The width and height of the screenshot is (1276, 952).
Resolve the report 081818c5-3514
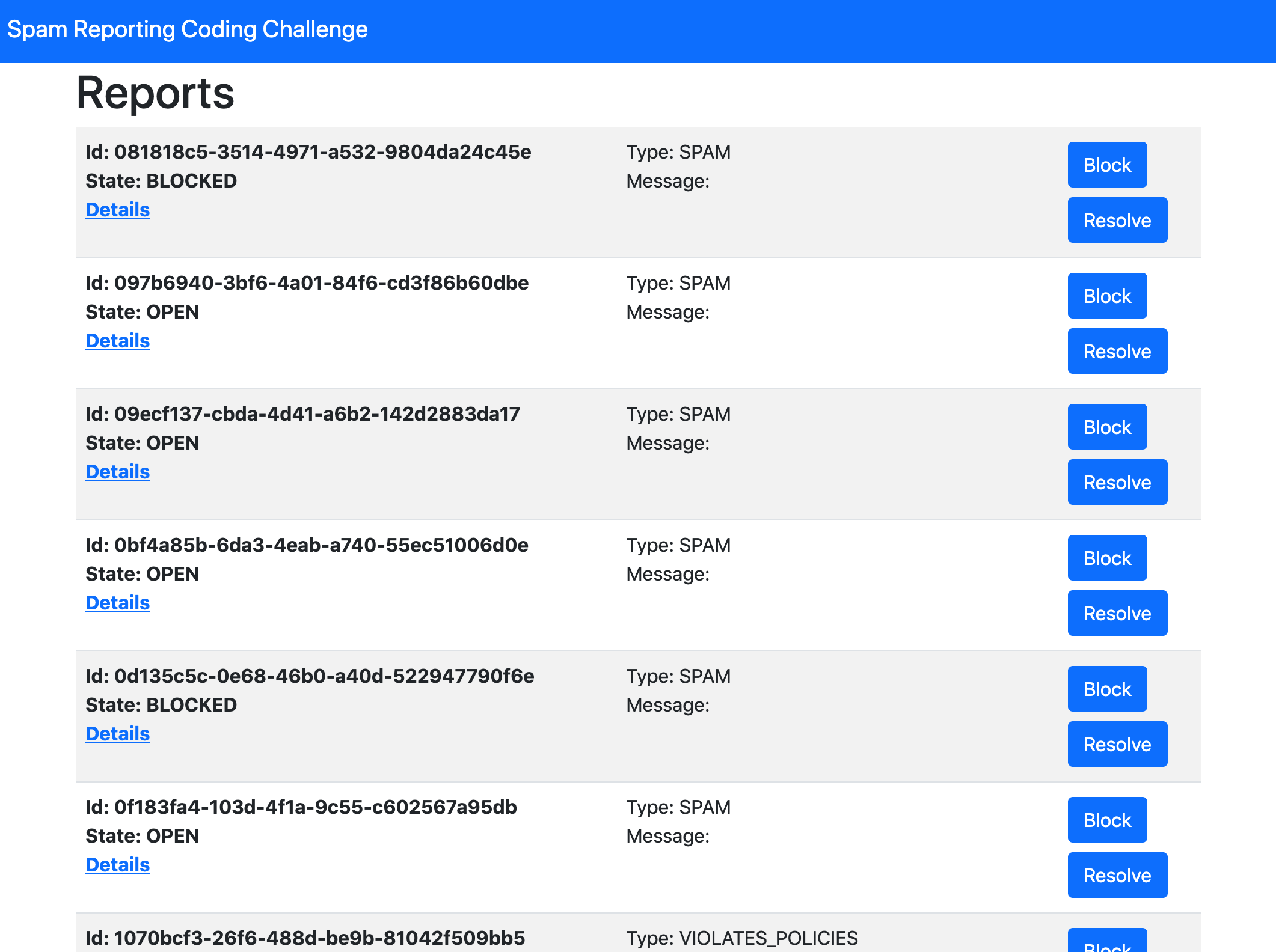pos(1117,220)
